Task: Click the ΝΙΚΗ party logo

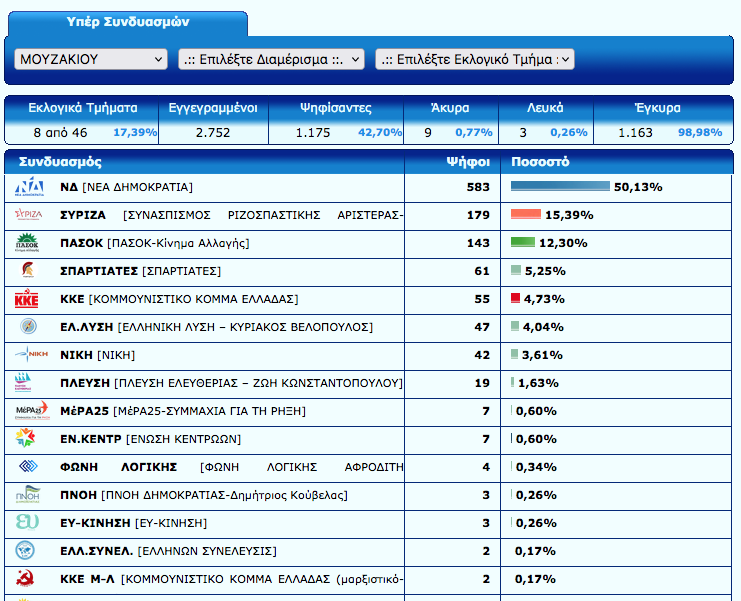Action: click(x=27, y=355)
